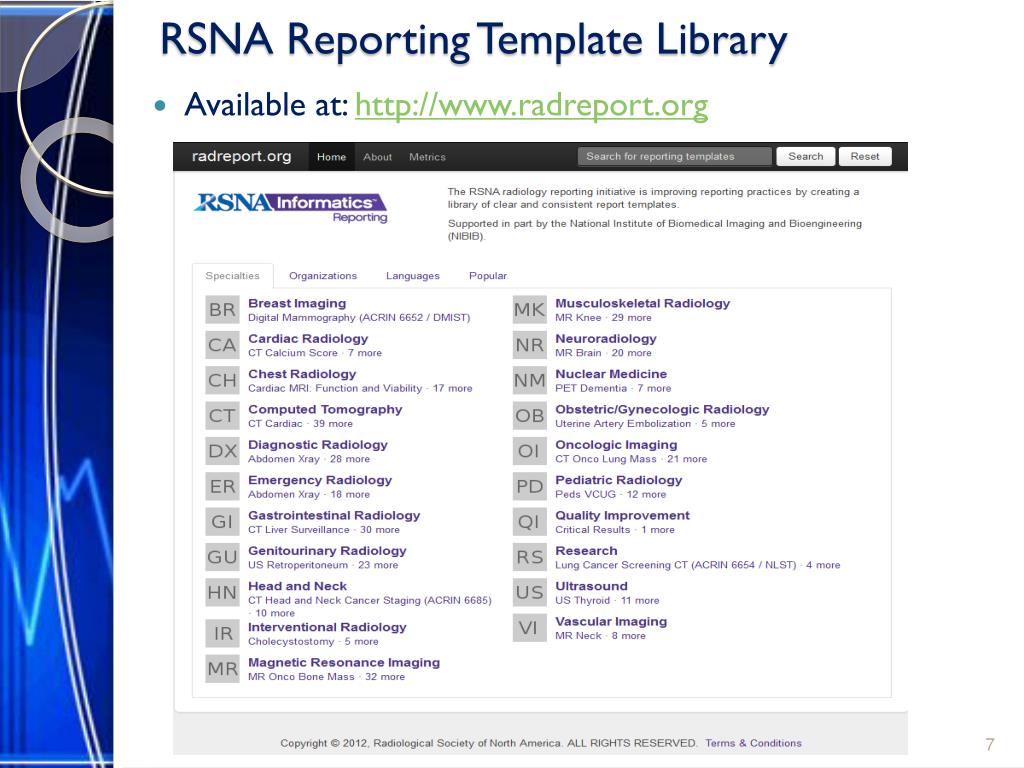Open the Nuclear Medicine heading link
The image size is (1024, 768).
(611, 374)
